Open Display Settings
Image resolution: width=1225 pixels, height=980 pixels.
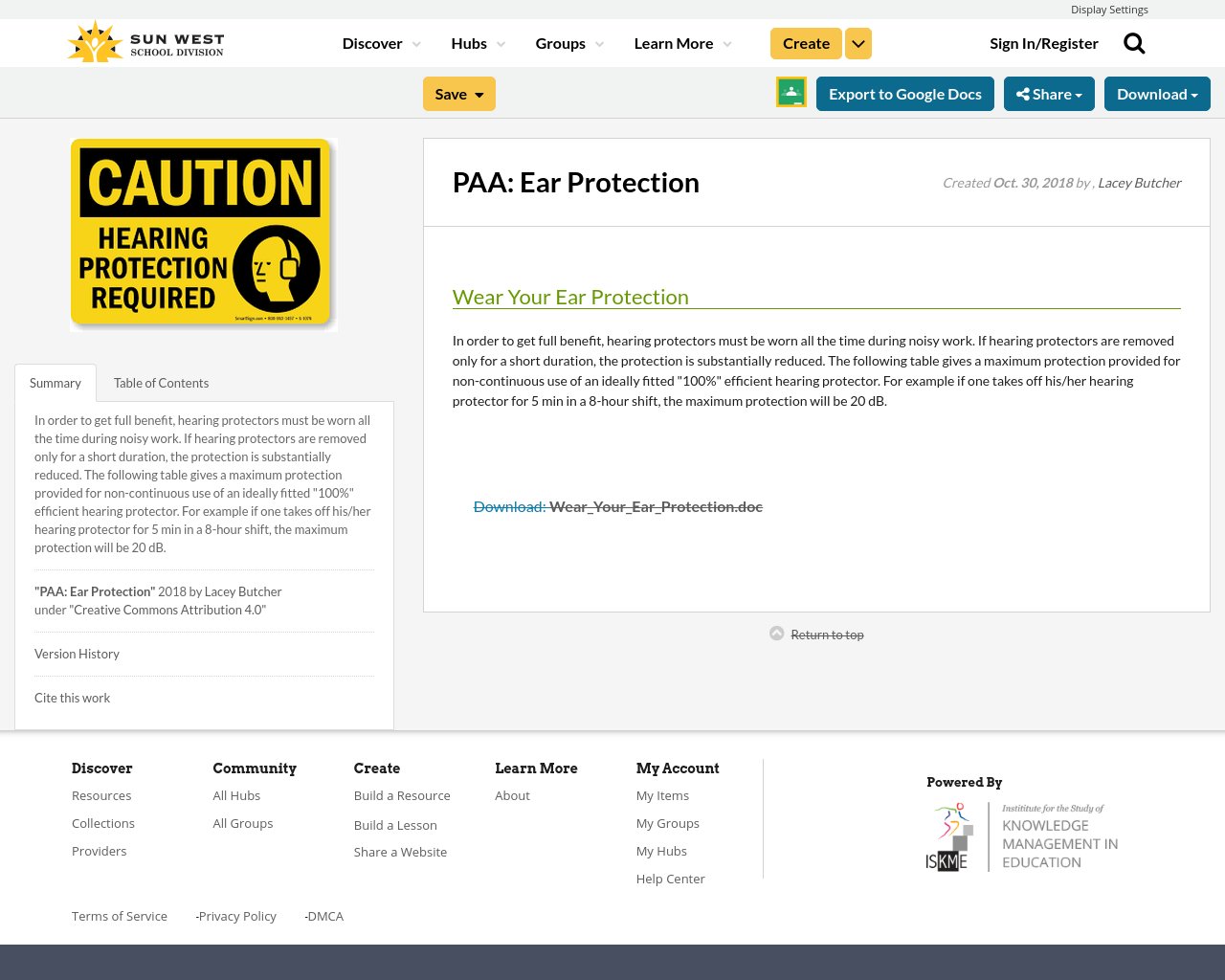(x=1109, y=9)
